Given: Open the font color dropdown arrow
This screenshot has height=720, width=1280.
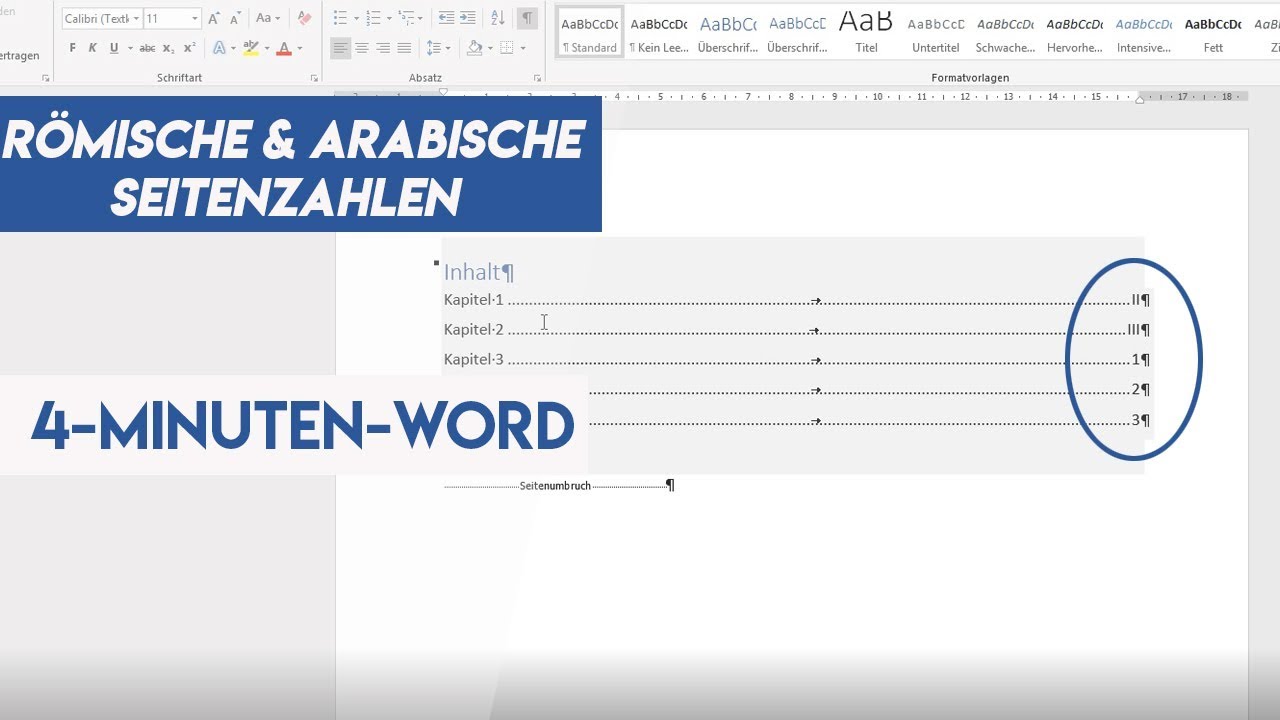Looking at the screenshot, I should [299, 48].
